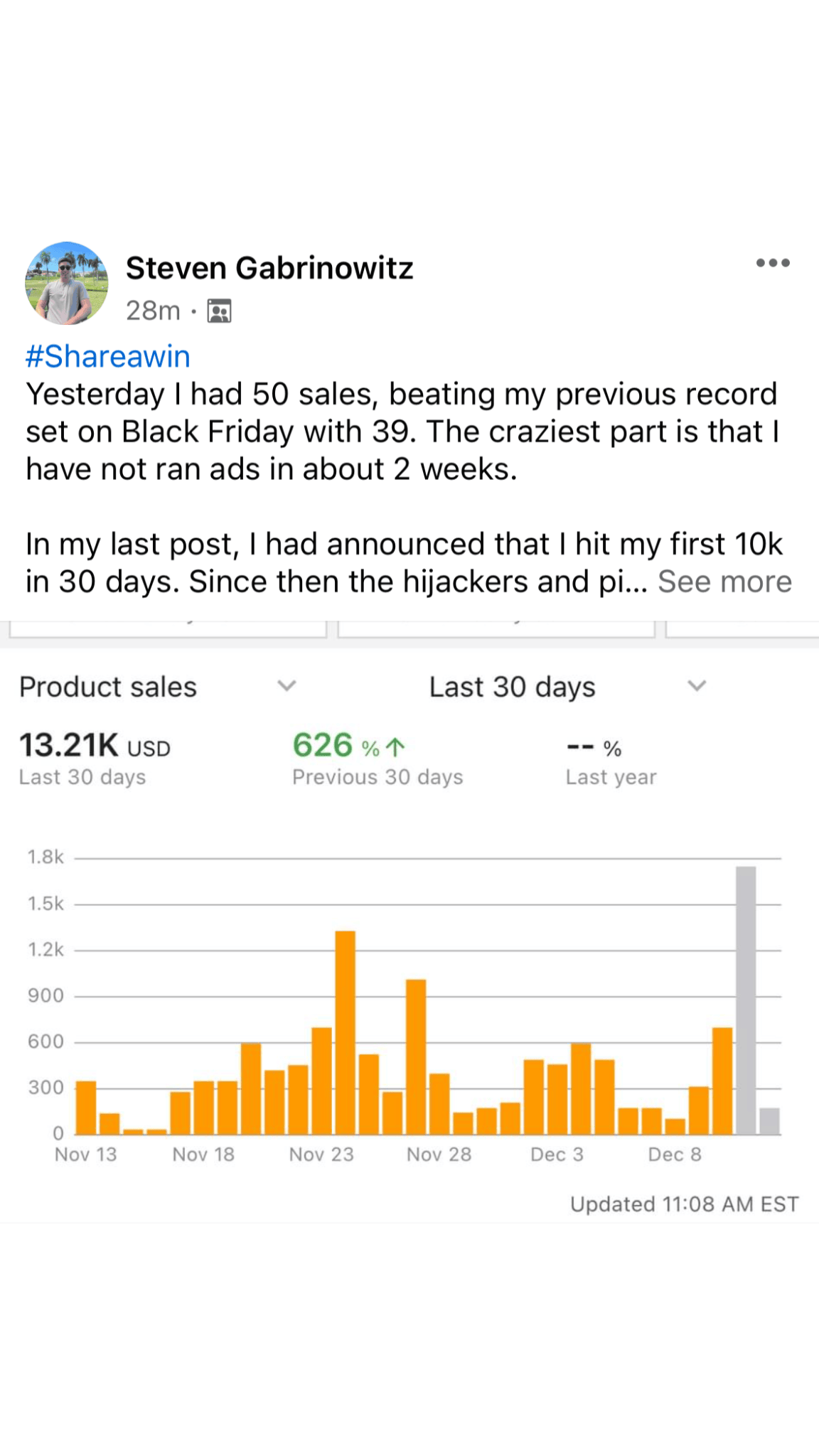Expand the post with See more

click(x=724, y=582)
